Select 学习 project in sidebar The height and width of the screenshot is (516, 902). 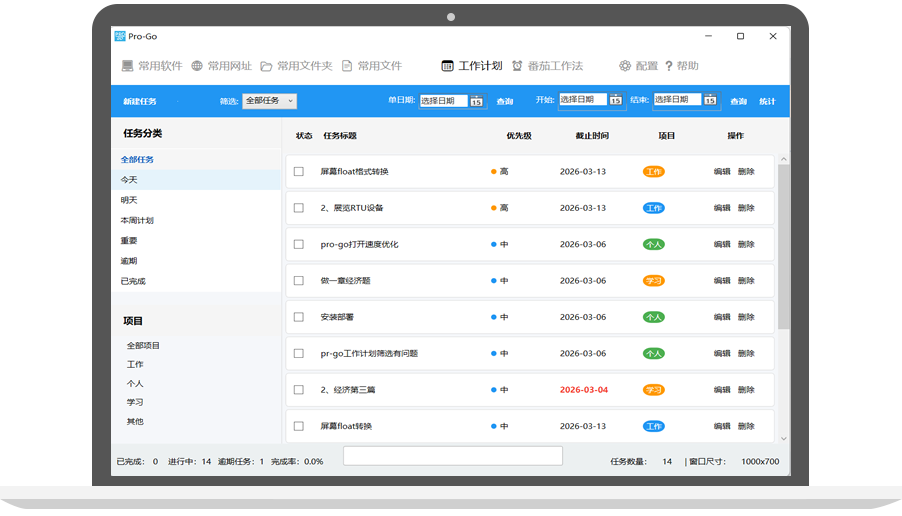pos(135,403)
